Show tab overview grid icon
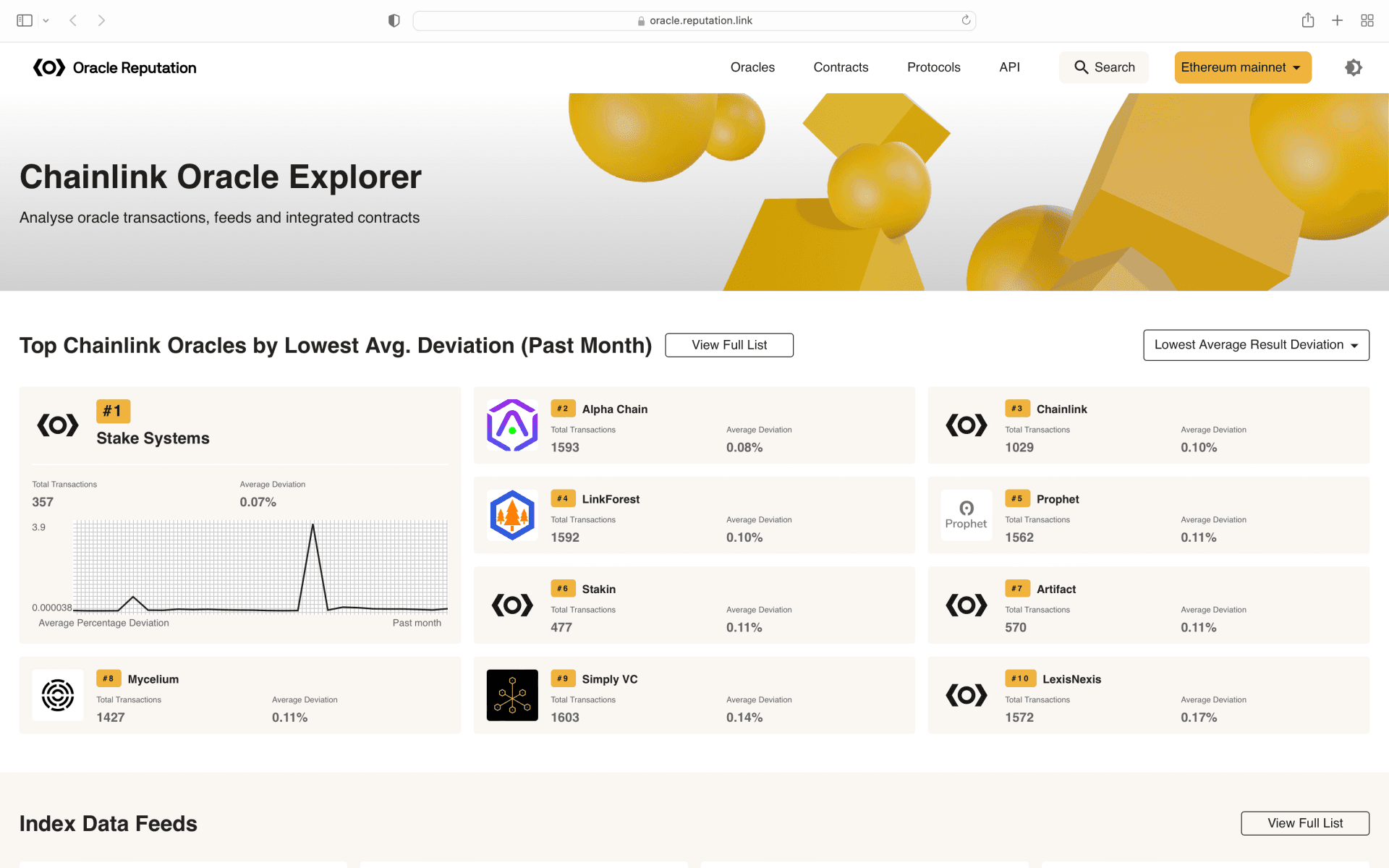Screen dimensions: 1389x868 1367,20
